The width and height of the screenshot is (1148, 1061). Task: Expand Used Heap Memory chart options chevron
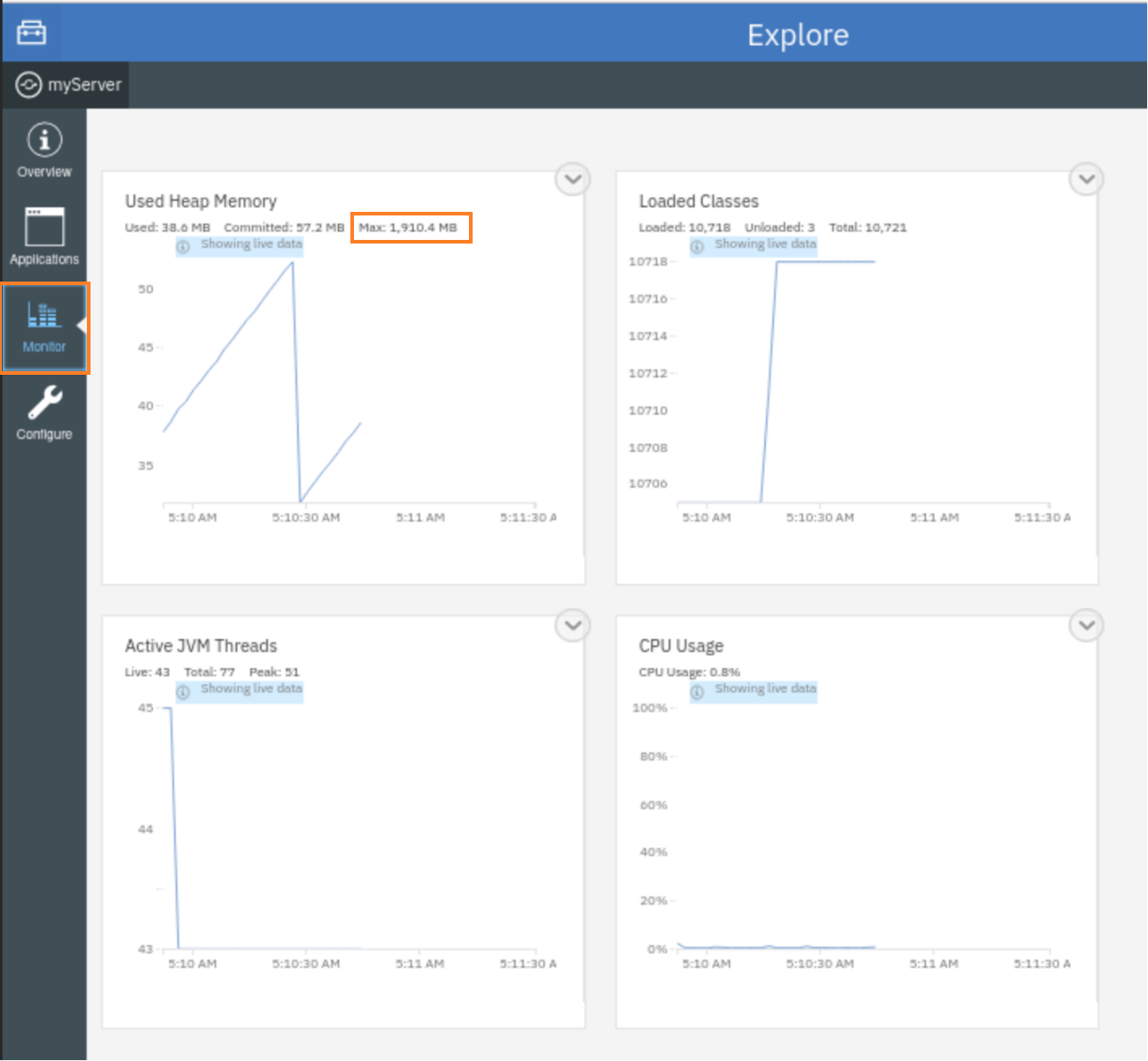tap(572, 179)
